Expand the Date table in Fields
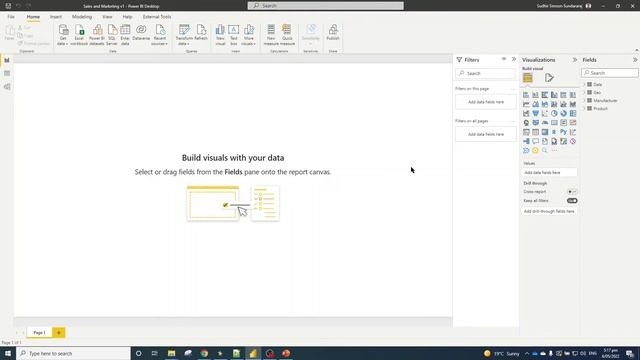 [x=584, y=84]
